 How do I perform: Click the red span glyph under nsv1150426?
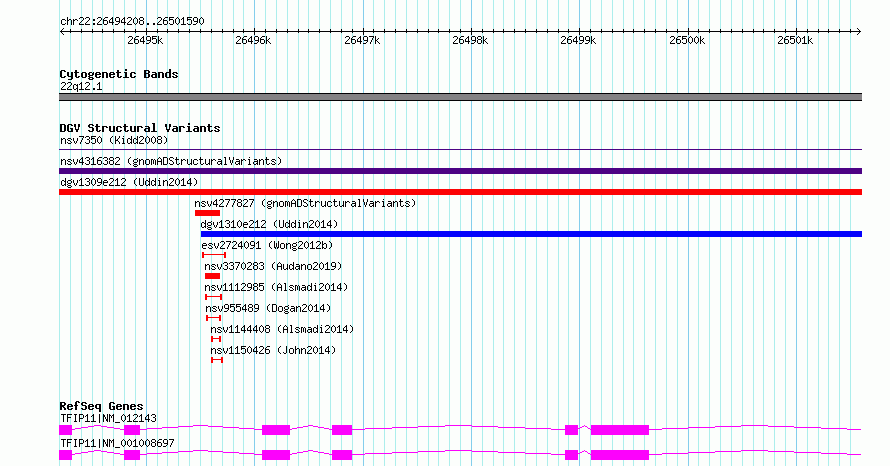pos(217,360)
